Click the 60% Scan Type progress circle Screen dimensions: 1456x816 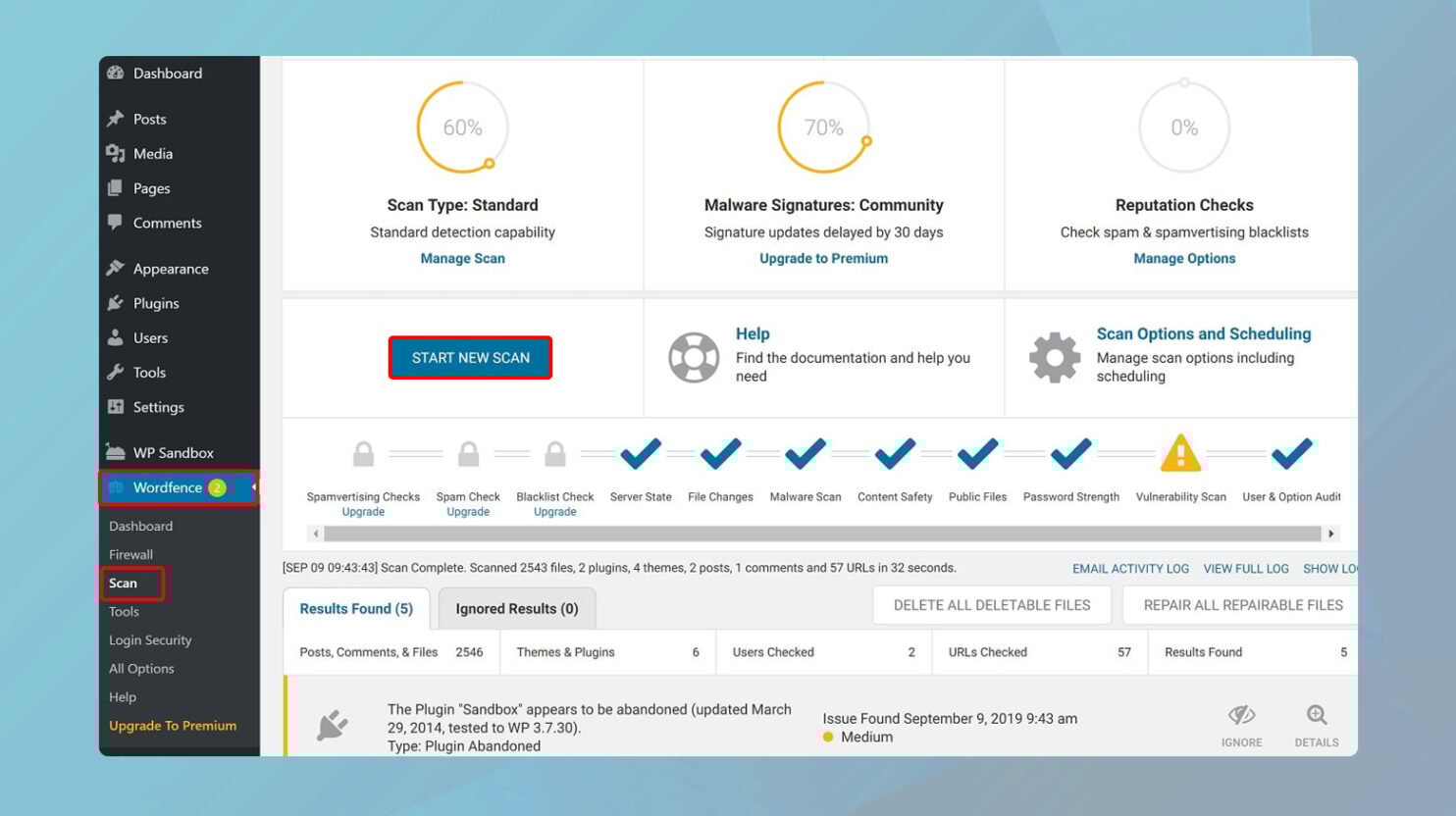(x=462, y=127)
